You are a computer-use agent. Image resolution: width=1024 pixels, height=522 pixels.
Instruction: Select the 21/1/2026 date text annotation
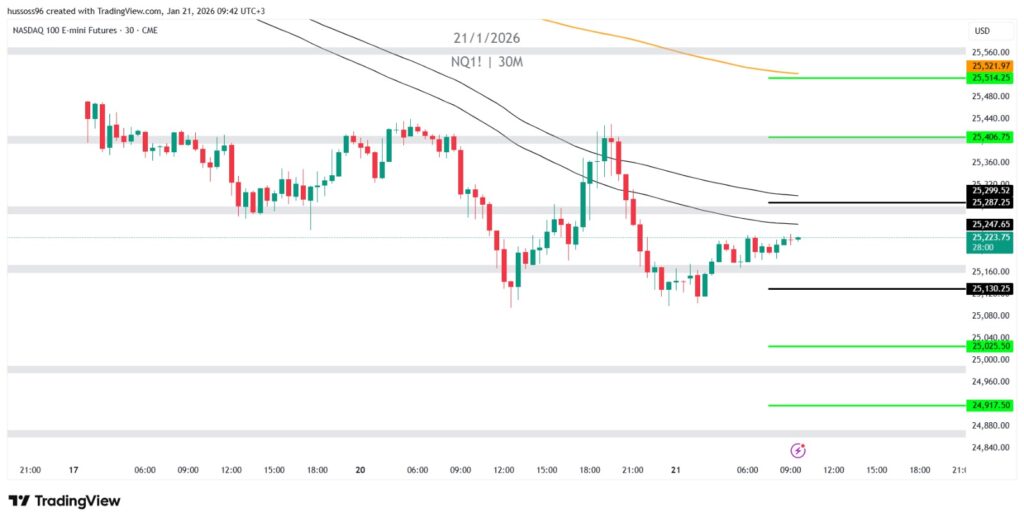click(485, 38)
